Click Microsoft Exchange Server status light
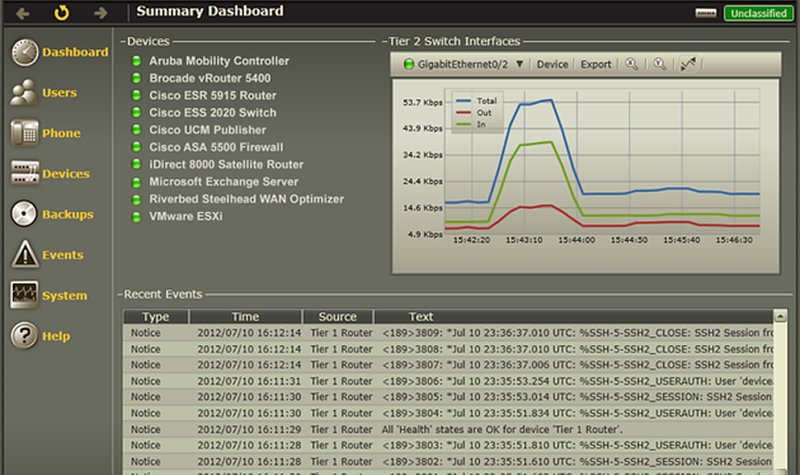The height and width of the screenshot is (475, 800). 136,182
